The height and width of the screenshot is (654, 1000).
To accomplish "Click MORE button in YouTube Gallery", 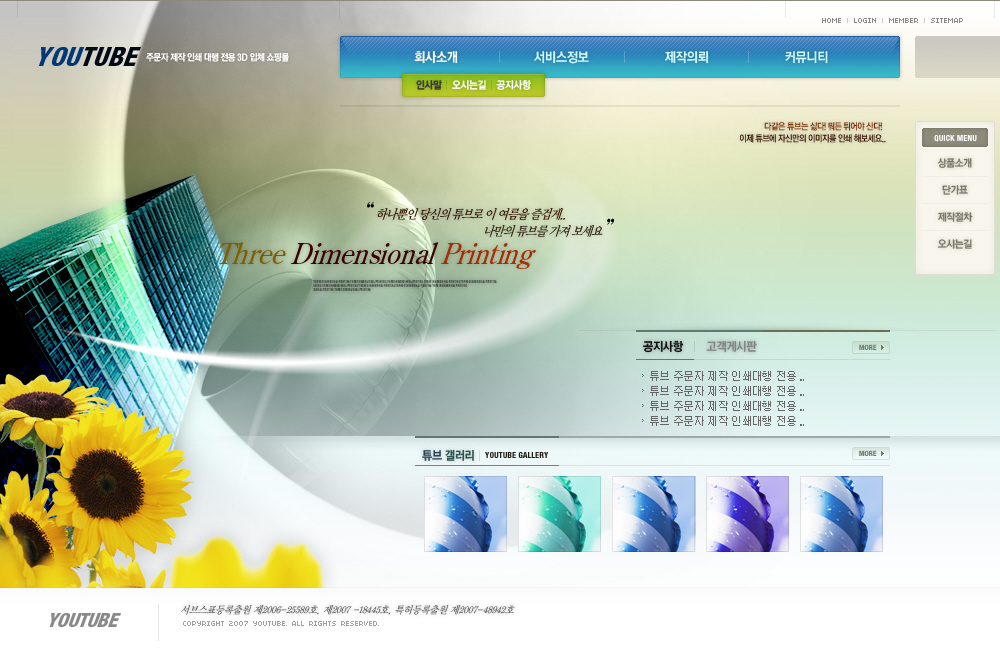I will click(870, 454).
